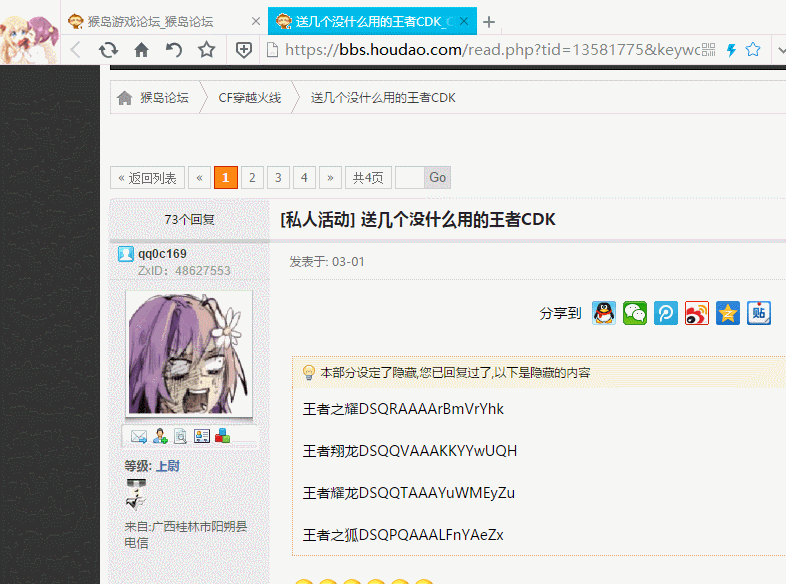Screen dimensions: 786x584
Task: Share to Qzone yellow star icon
Action: tap(728, 313)
